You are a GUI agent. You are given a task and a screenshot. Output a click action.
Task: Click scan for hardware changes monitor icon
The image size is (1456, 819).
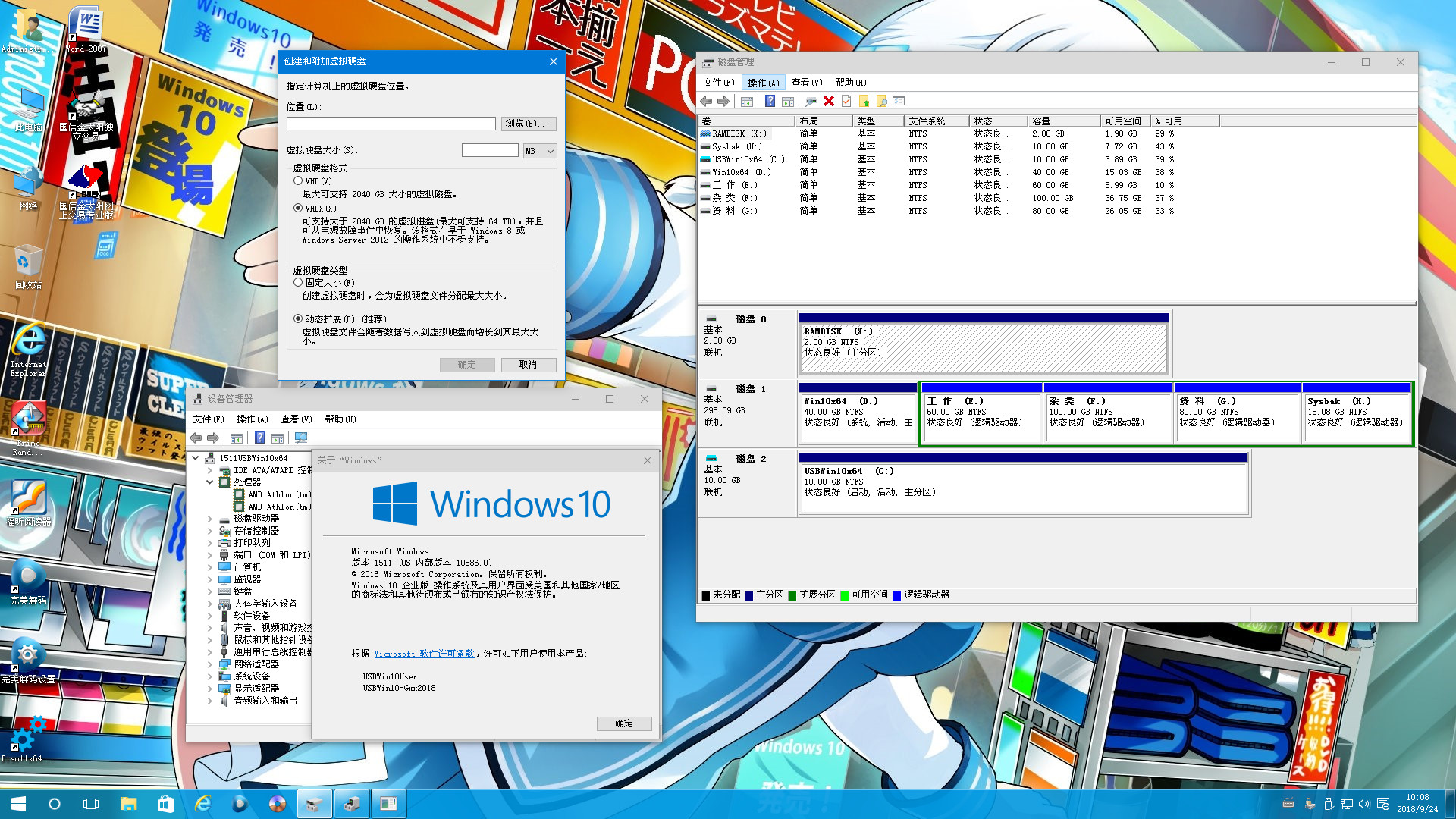click(x=301, y=438)
